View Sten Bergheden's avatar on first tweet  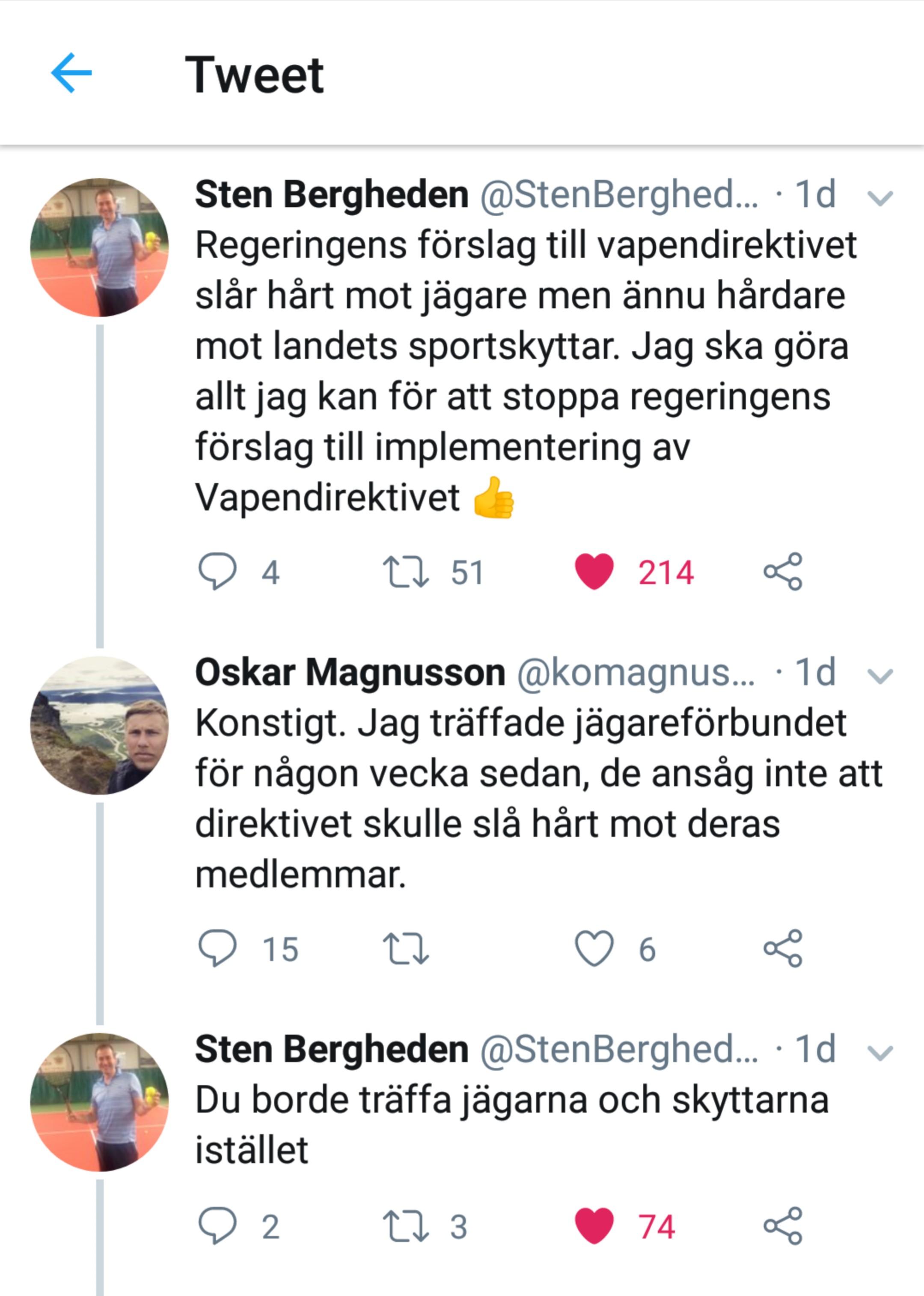click(100, 247)
